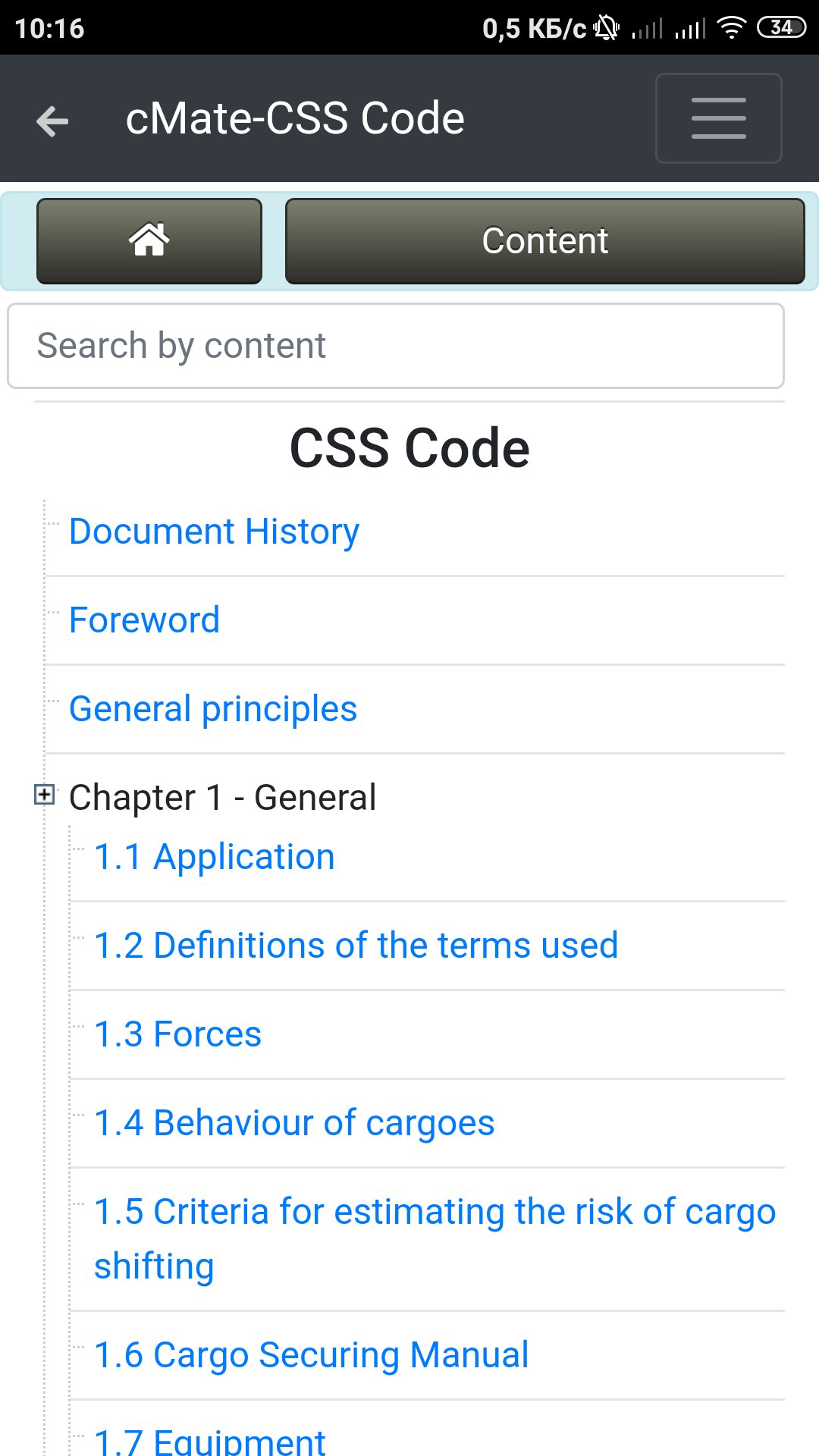Image resolution: width=819 pixels, height=1456 pixels.
Task: Open 1.1 Application section
Action: click(214, 857)
